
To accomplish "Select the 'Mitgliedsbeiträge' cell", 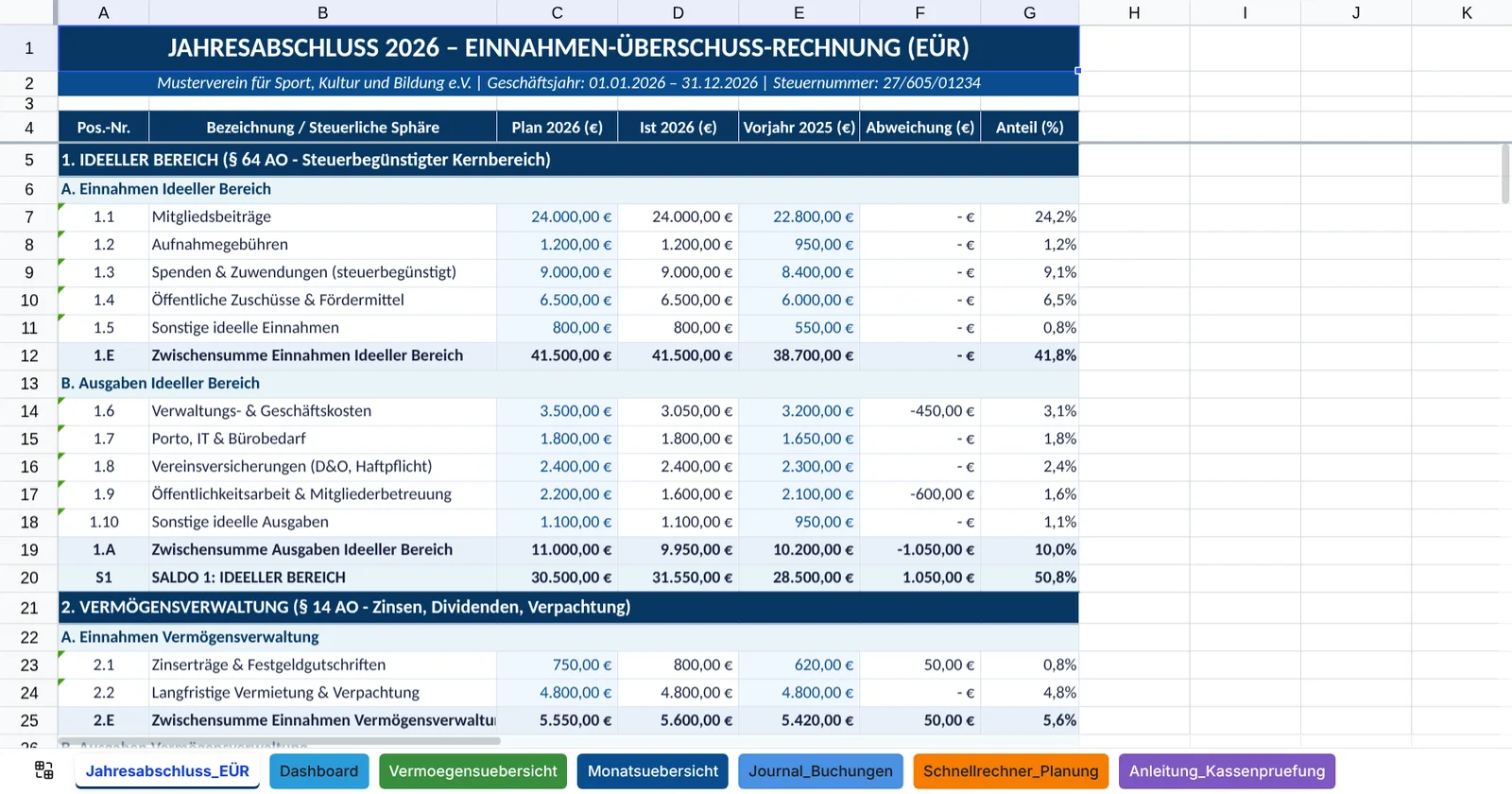I will [322, 216].
